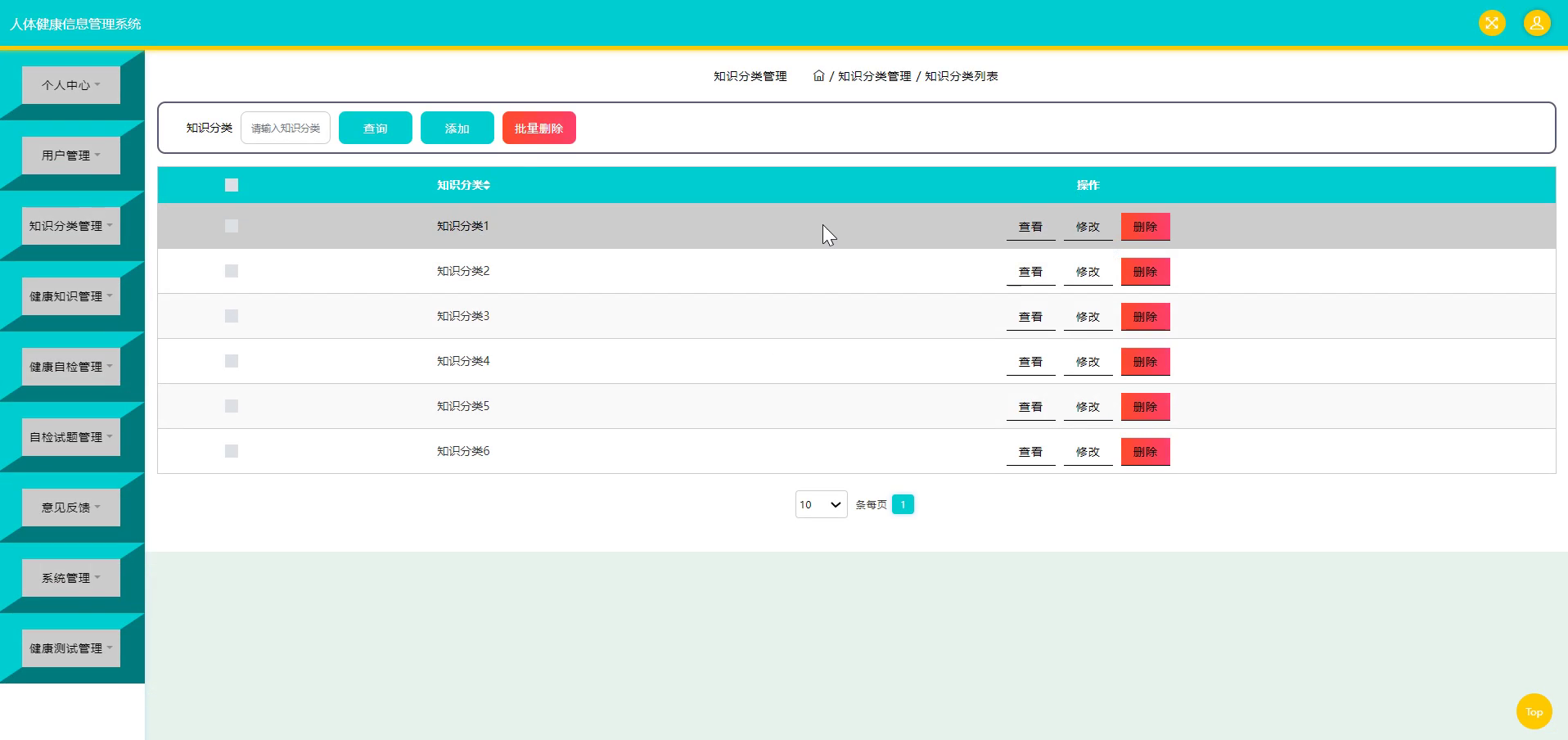Toggle the select-all checkbox in table header

pyautogui.click(x=232, y=185)
